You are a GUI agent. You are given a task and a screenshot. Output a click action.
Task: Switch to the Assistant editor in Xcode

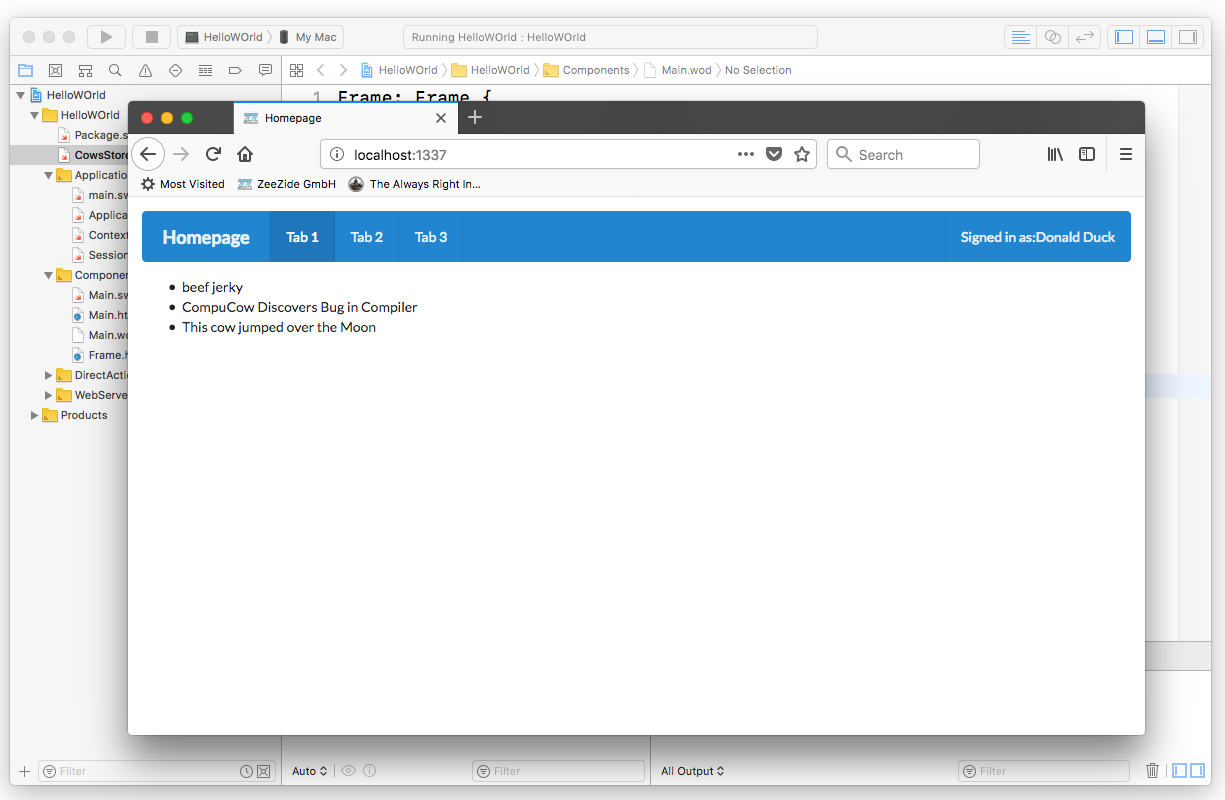click(x=1052, y=37)
